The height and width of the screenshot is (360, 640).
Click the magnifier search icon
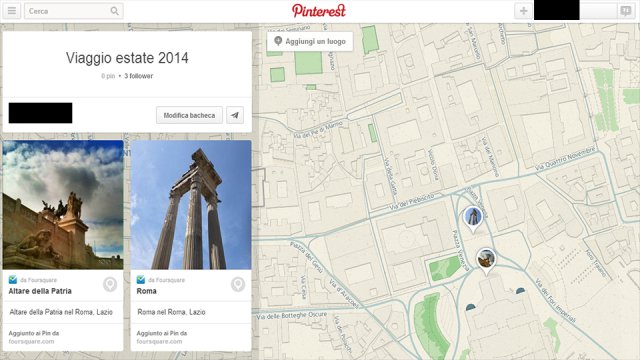[x=115, y=11]
